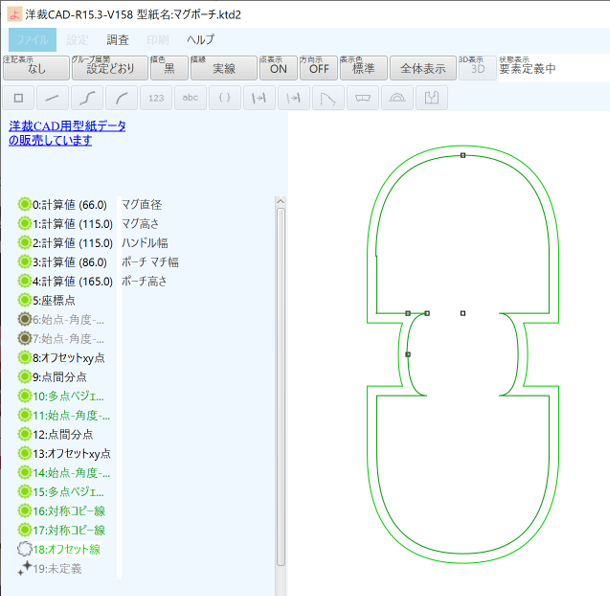The height and width of the screenshot is (596, 610).
Task: Select element 14:始点-角度
Action: pos(71,473)
